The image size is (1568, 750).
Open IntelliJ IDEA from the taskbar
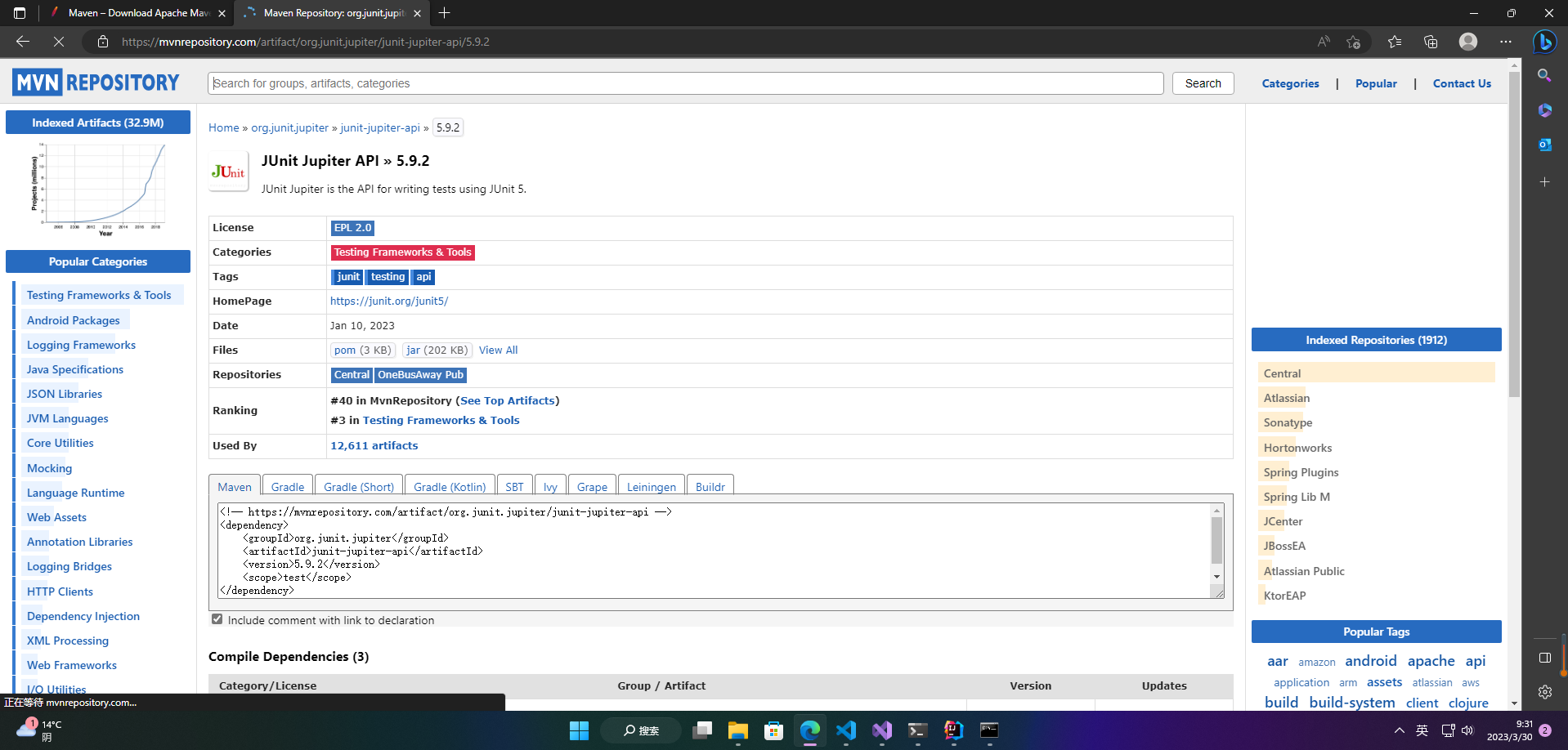(x=954, y=730)
